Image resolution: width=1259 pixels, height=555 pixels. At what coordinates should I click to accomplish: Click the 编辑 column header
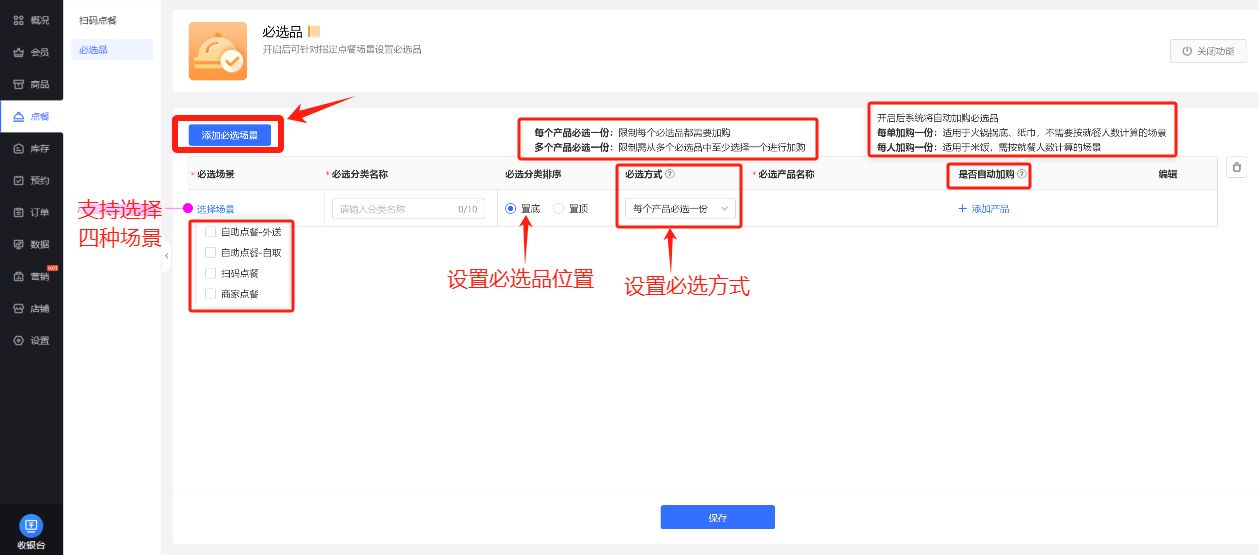coord(1168,174)
